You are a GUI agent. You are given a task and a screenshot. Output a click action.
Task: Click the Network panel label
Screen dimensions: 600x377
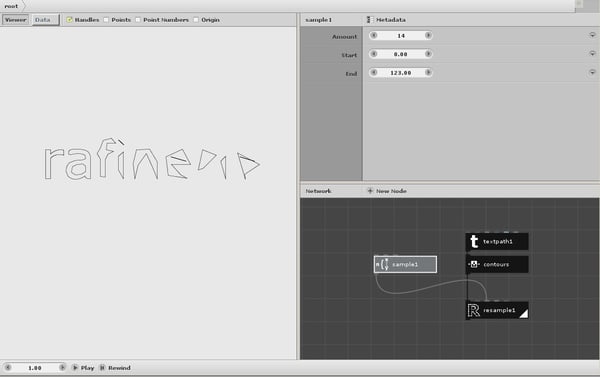(x=318, y=191)
